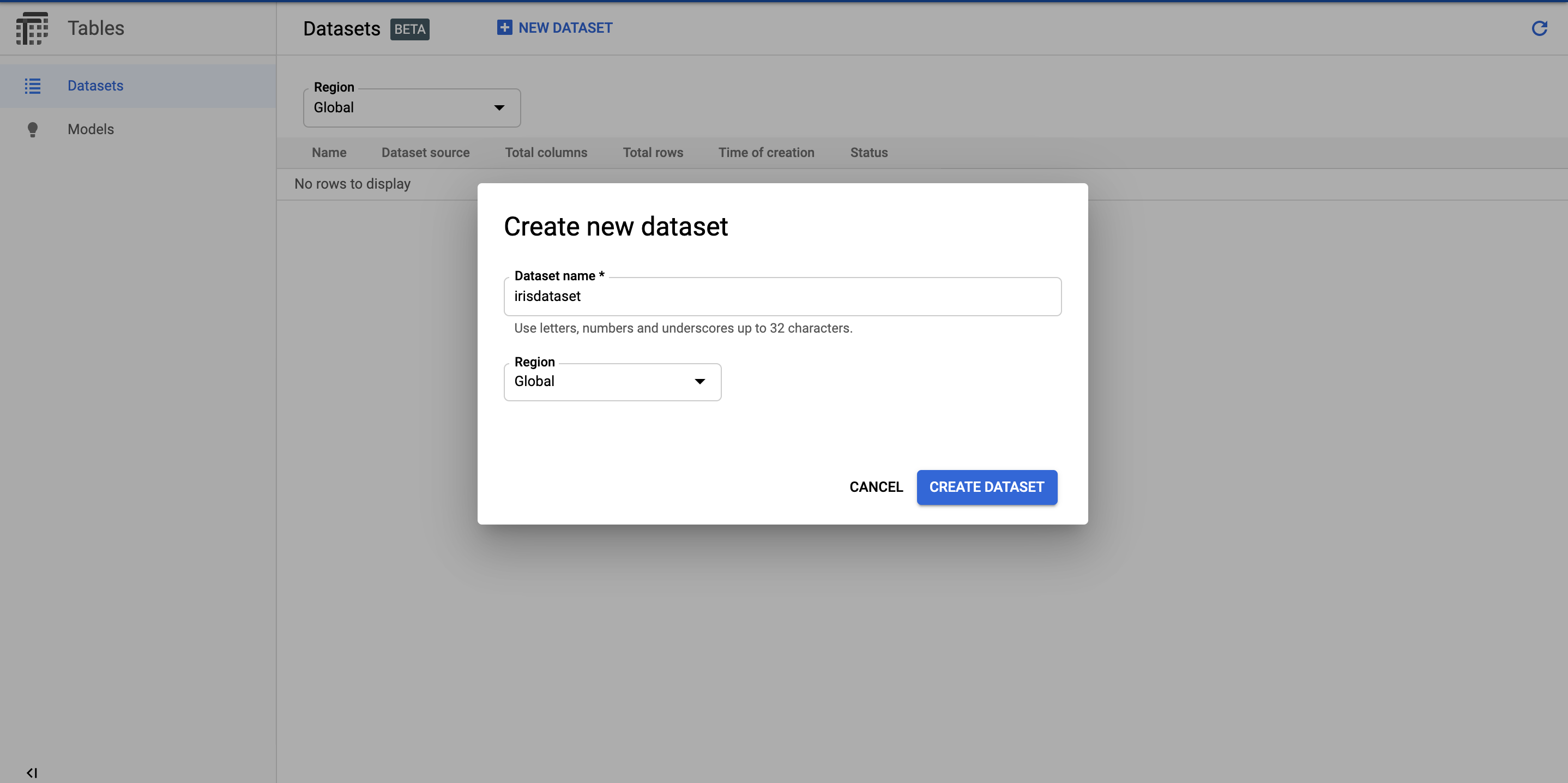Click the Total rows column header
The width and height of the screenshot is (1568, 783).
pos(653,152)
